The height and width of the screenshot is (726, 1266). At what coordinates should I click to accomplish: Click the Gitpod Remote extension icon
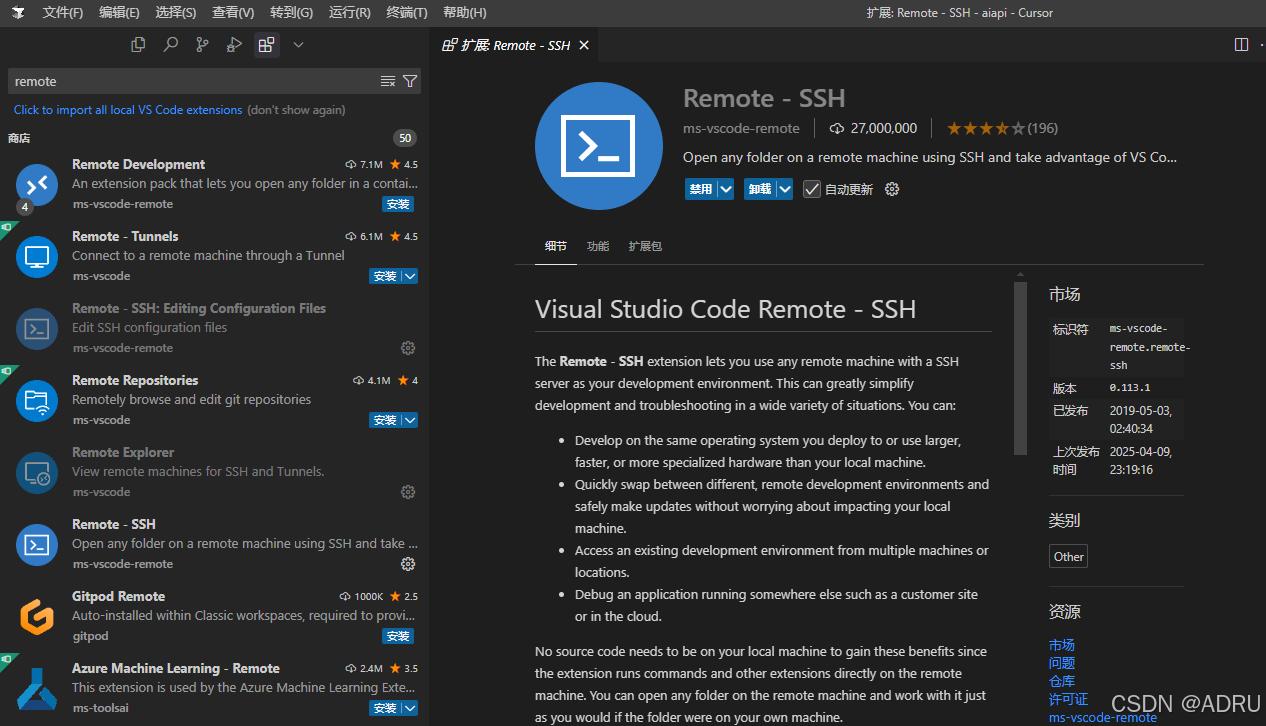tap(37, 617)
